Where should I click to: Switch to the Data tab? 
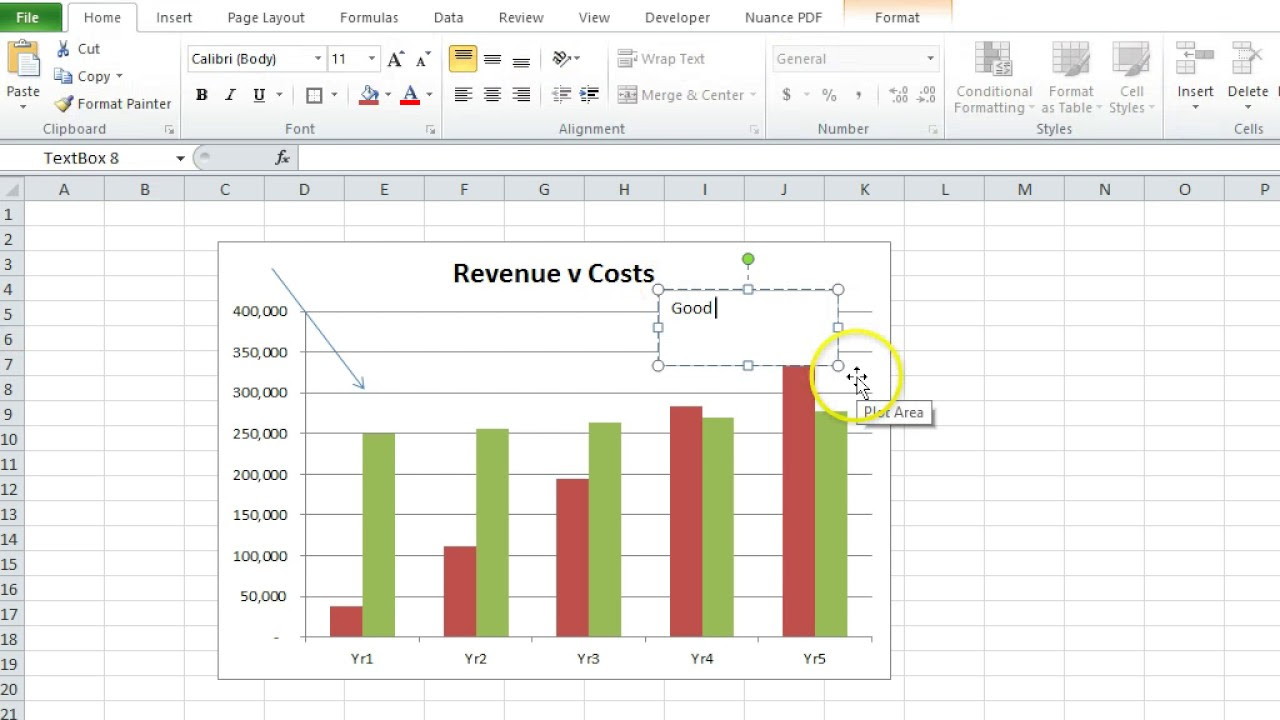click(448, 18)
